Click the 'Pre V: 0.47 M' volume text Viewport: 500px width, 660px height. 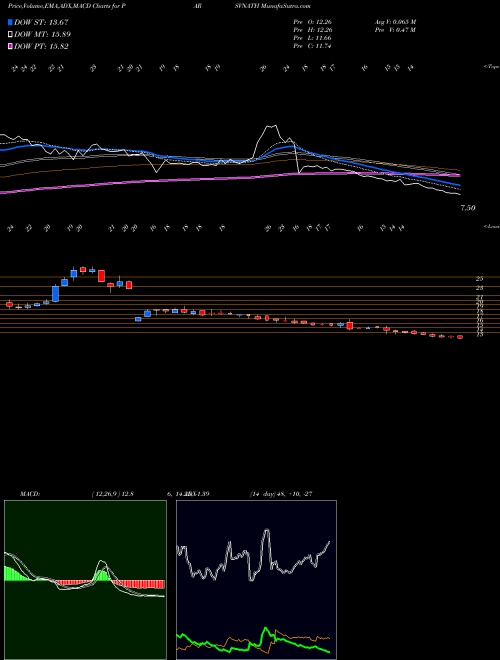[x=395, y=30]
